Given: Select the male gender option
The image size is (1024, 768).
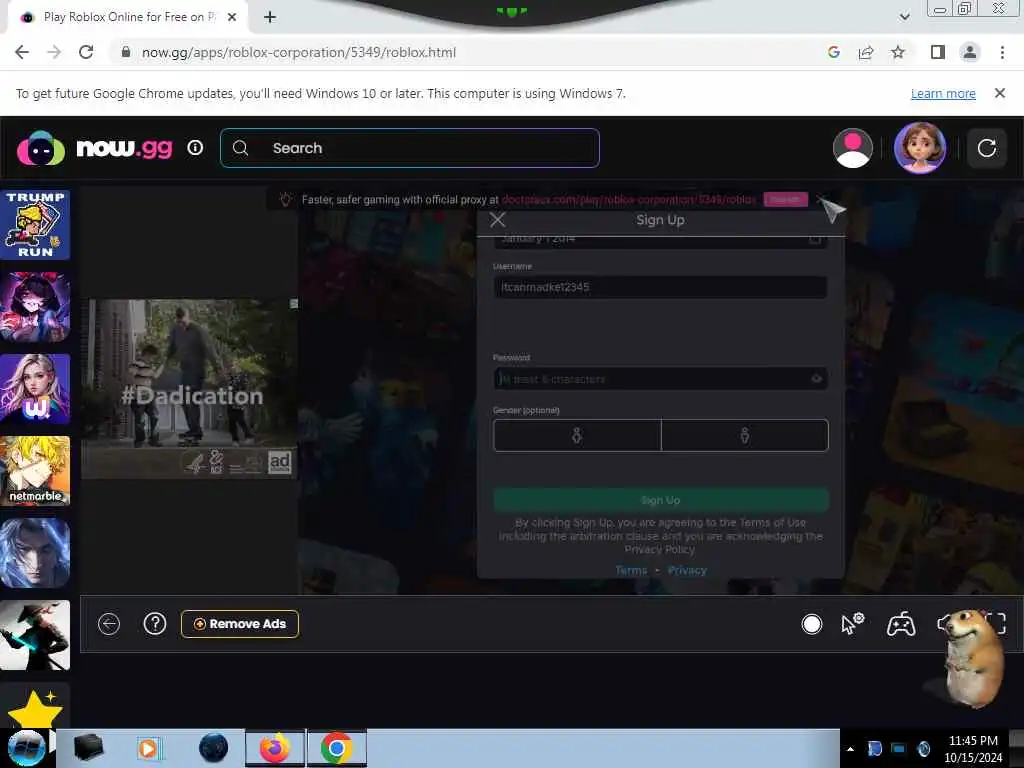Looking at the screenshot, I should tap(744, 436).
